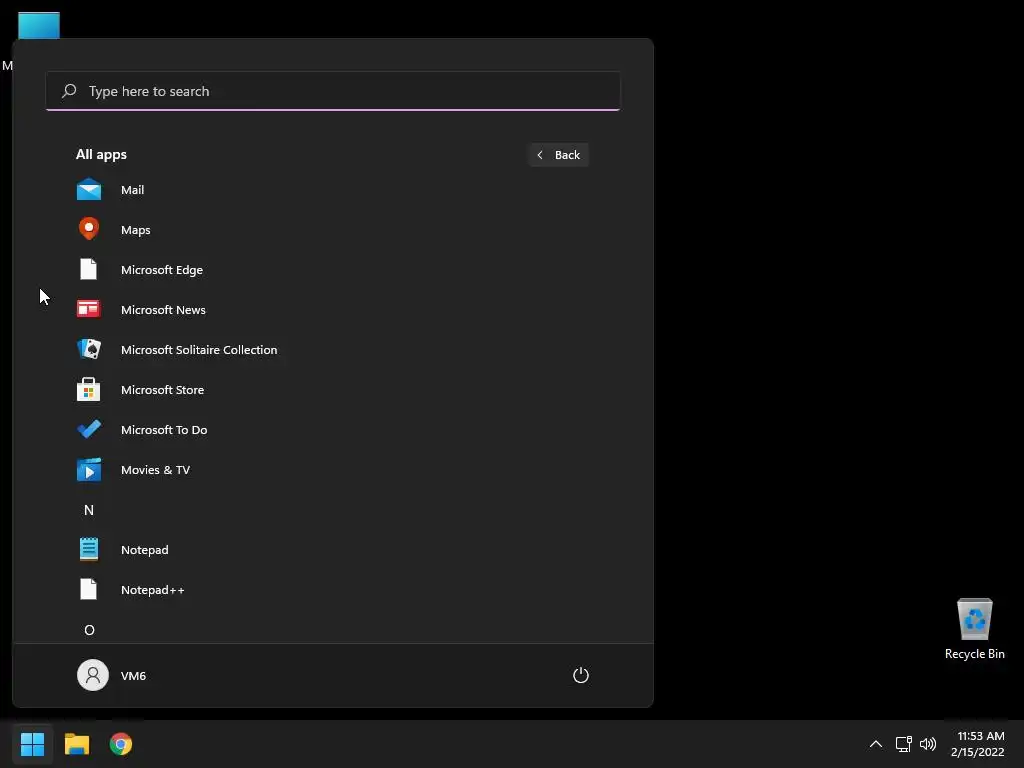Image resolution: width=1024 pixels, height=768 pixels.
Task: Show hidden system tray icons chevron
Action: click(x=876, y=744)
